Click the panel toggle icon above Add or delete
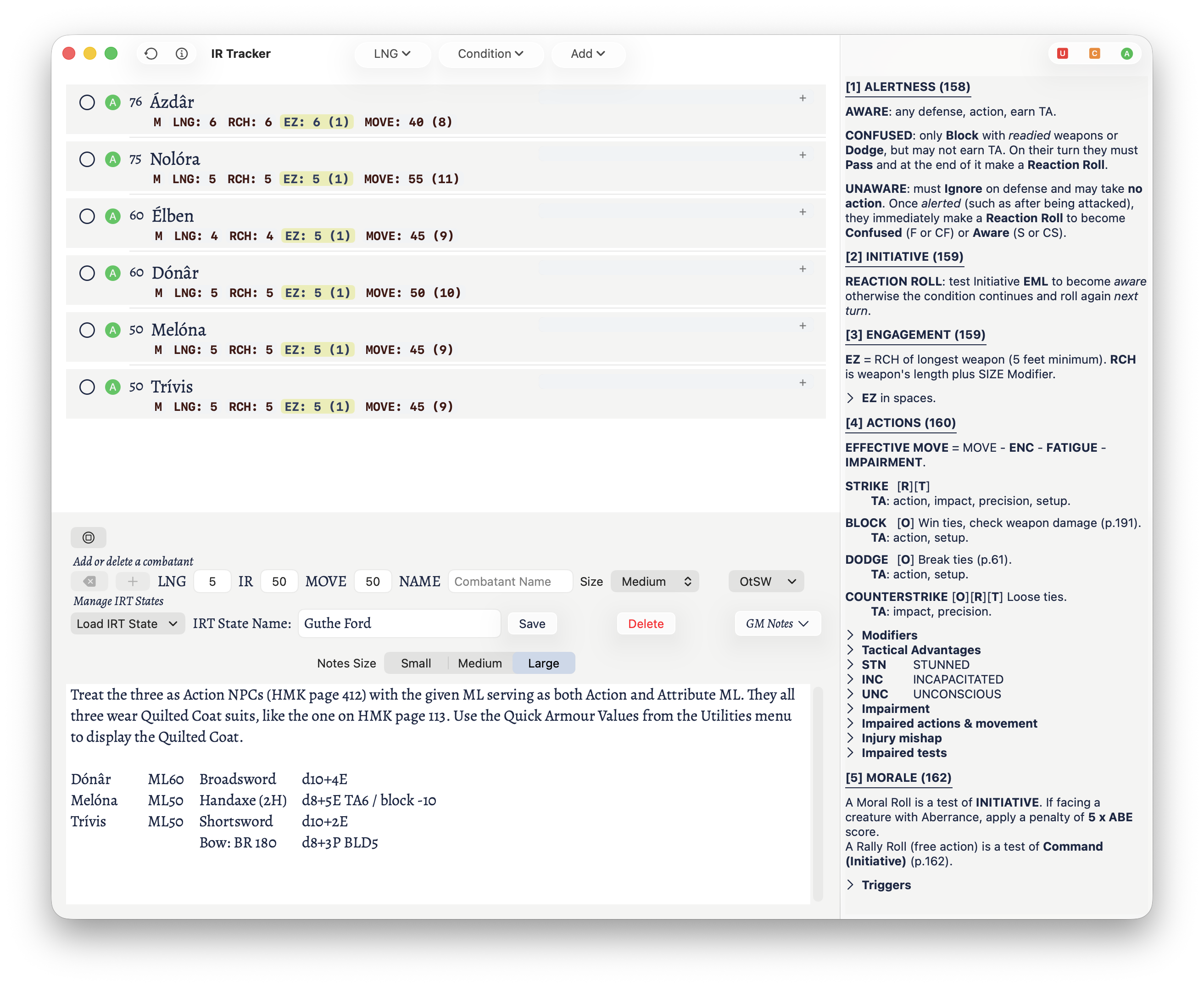 coord(89,537)
